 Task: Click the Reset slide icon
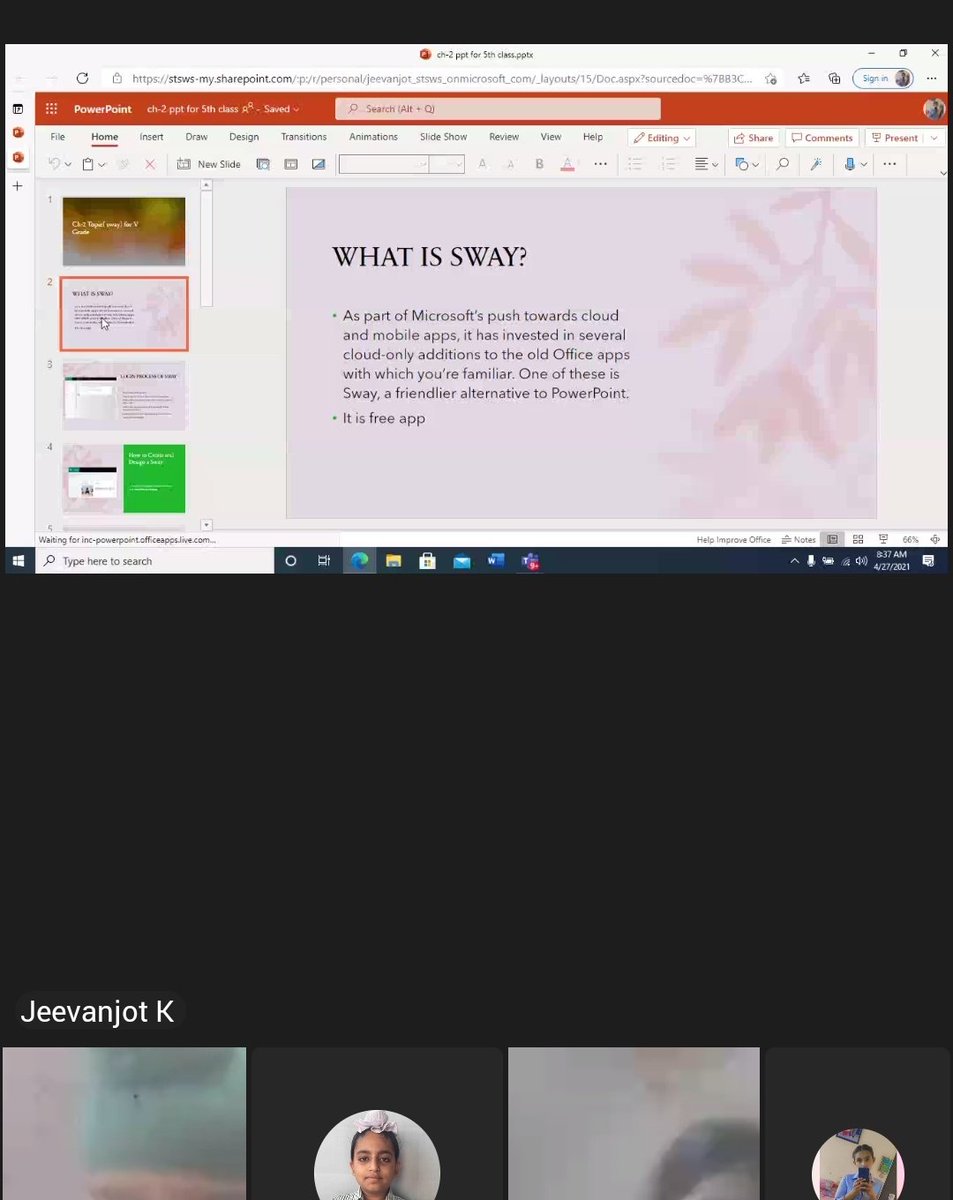point(291,164)
